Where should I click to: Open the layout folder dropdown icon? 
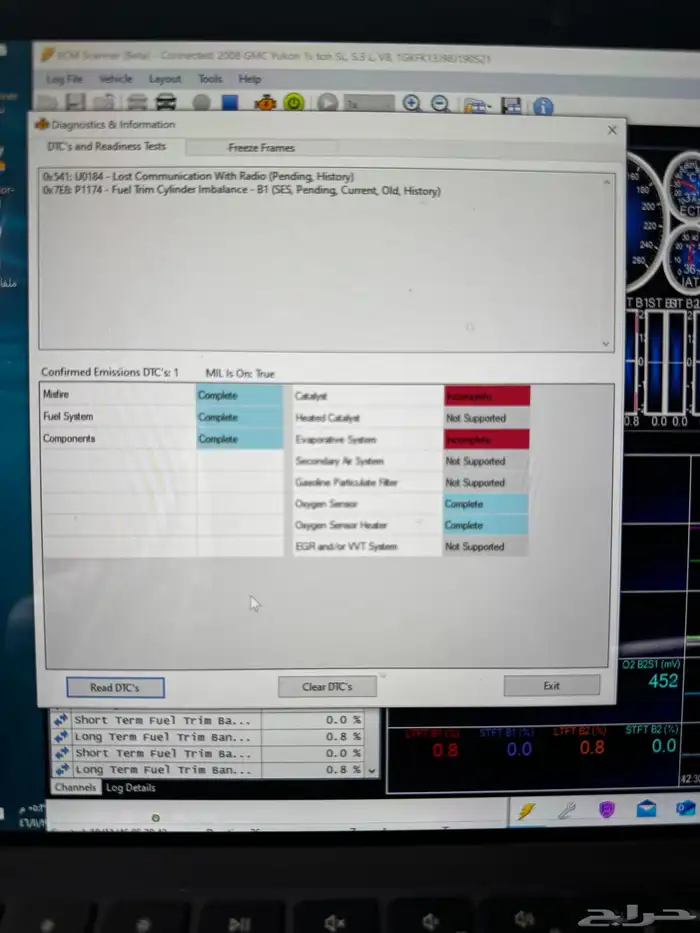476,106
